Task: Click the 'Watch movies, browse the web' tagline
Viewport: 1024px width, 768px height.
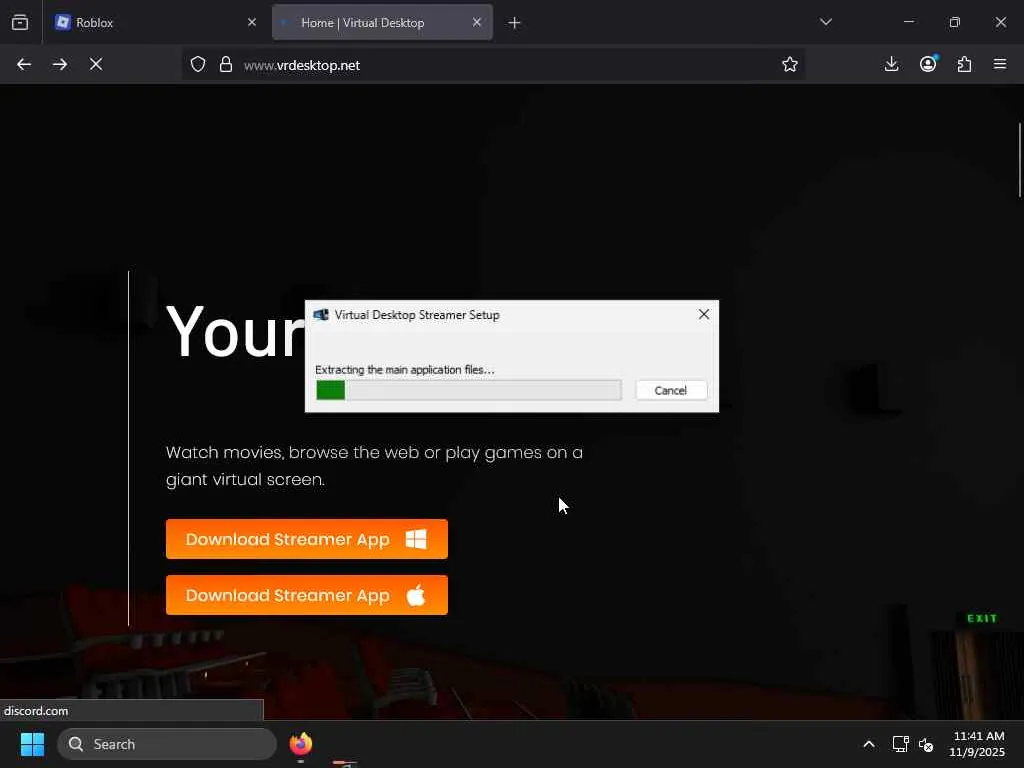Action: pyautogui.click(x=374, y=466)
